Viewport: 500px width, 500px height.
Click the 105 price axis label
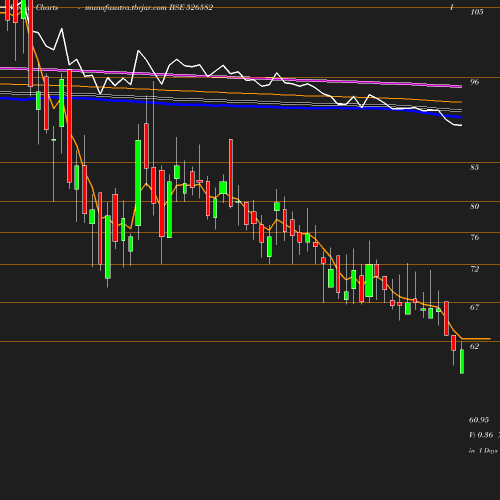tap(477, 12)
